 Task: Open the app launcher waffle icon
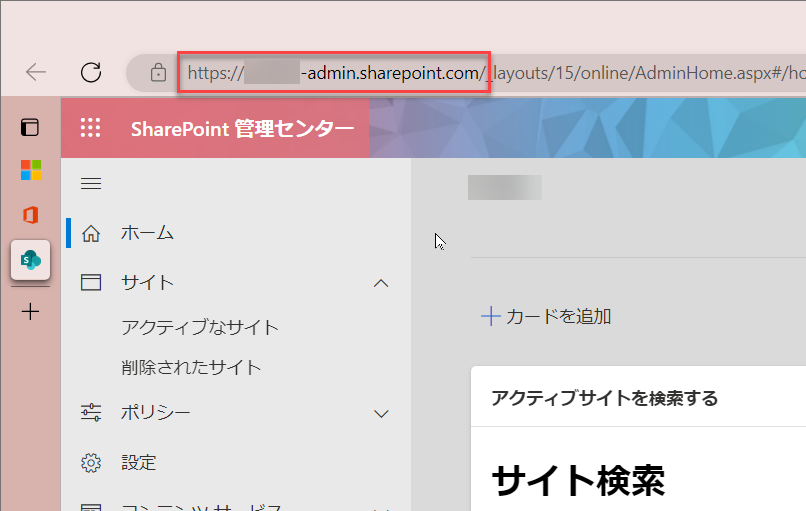(90, 128)
